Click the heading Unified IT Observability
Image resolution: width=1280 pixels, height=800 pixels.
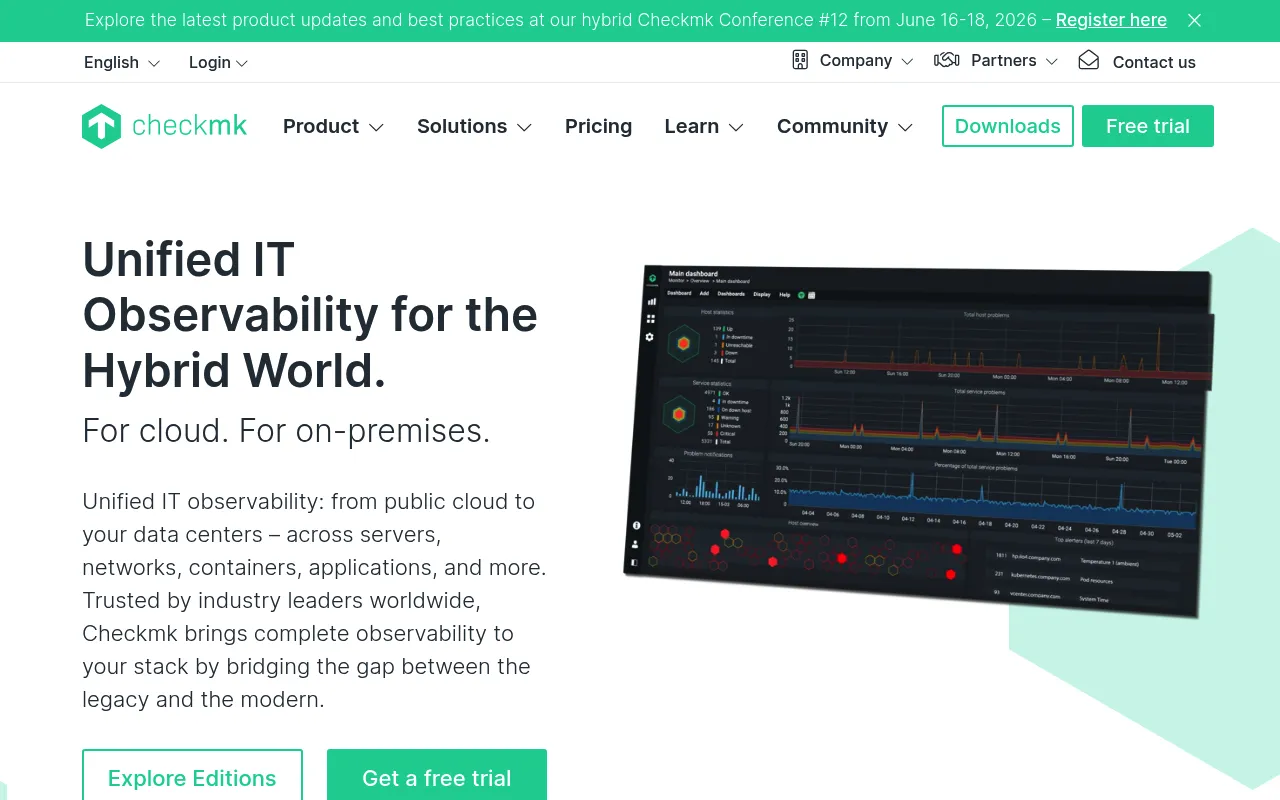(310, 315)
